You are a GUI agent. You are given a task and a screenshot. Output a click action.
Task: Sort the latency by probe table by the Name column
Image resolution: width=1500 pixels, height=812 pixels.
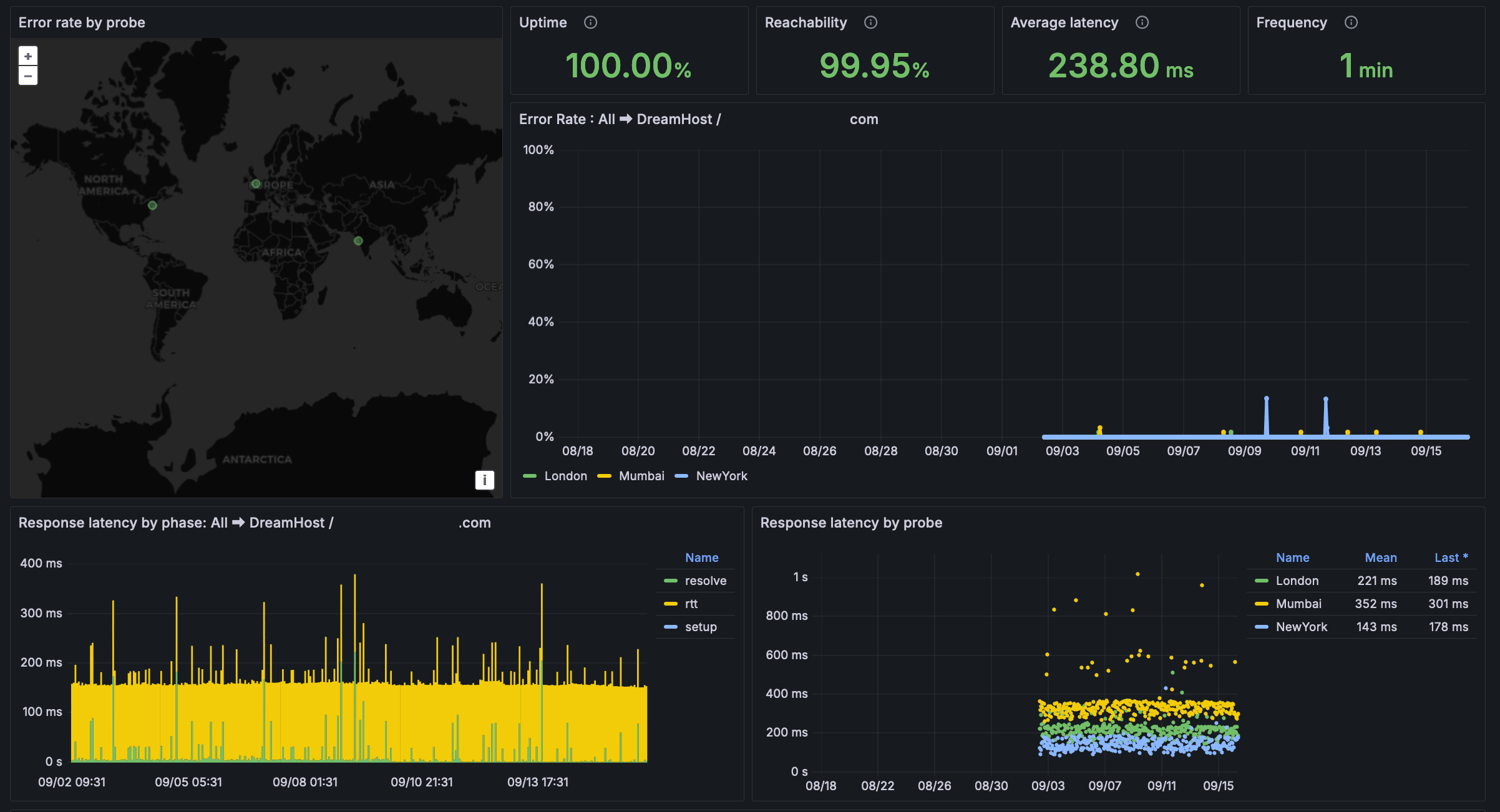pos(1292,557)
